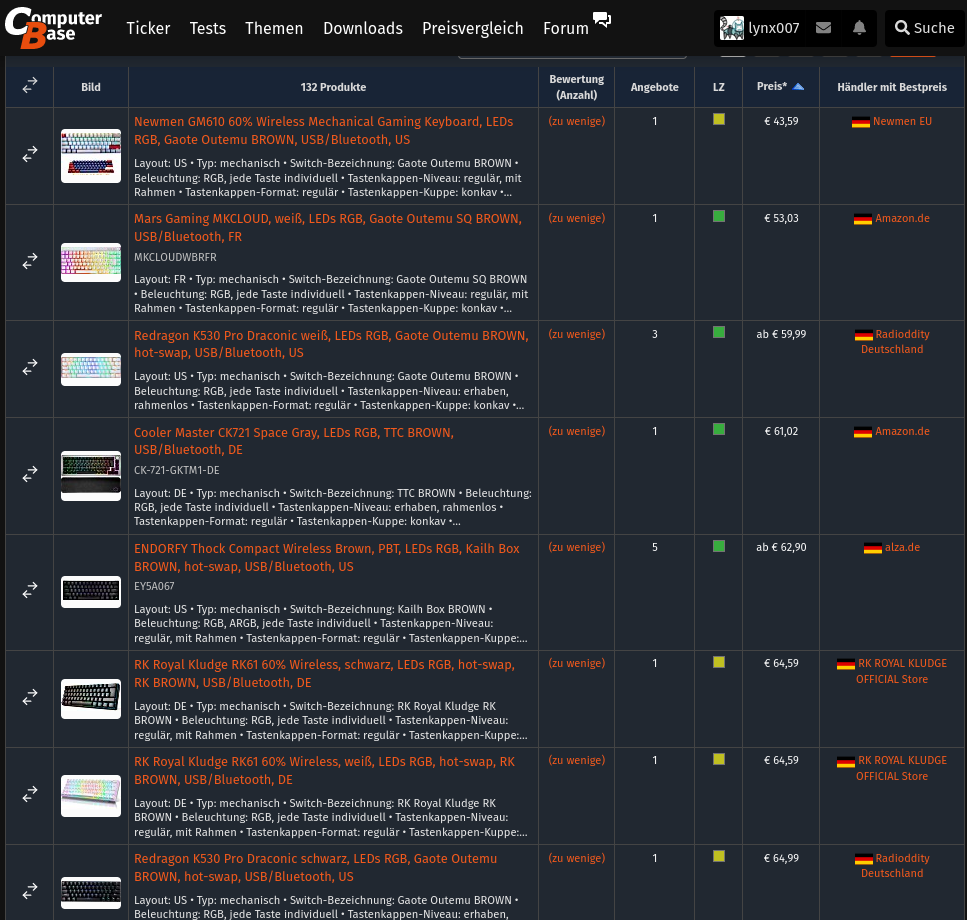Click offers count 5 for ENDORFY Thock

click(654, 548)
